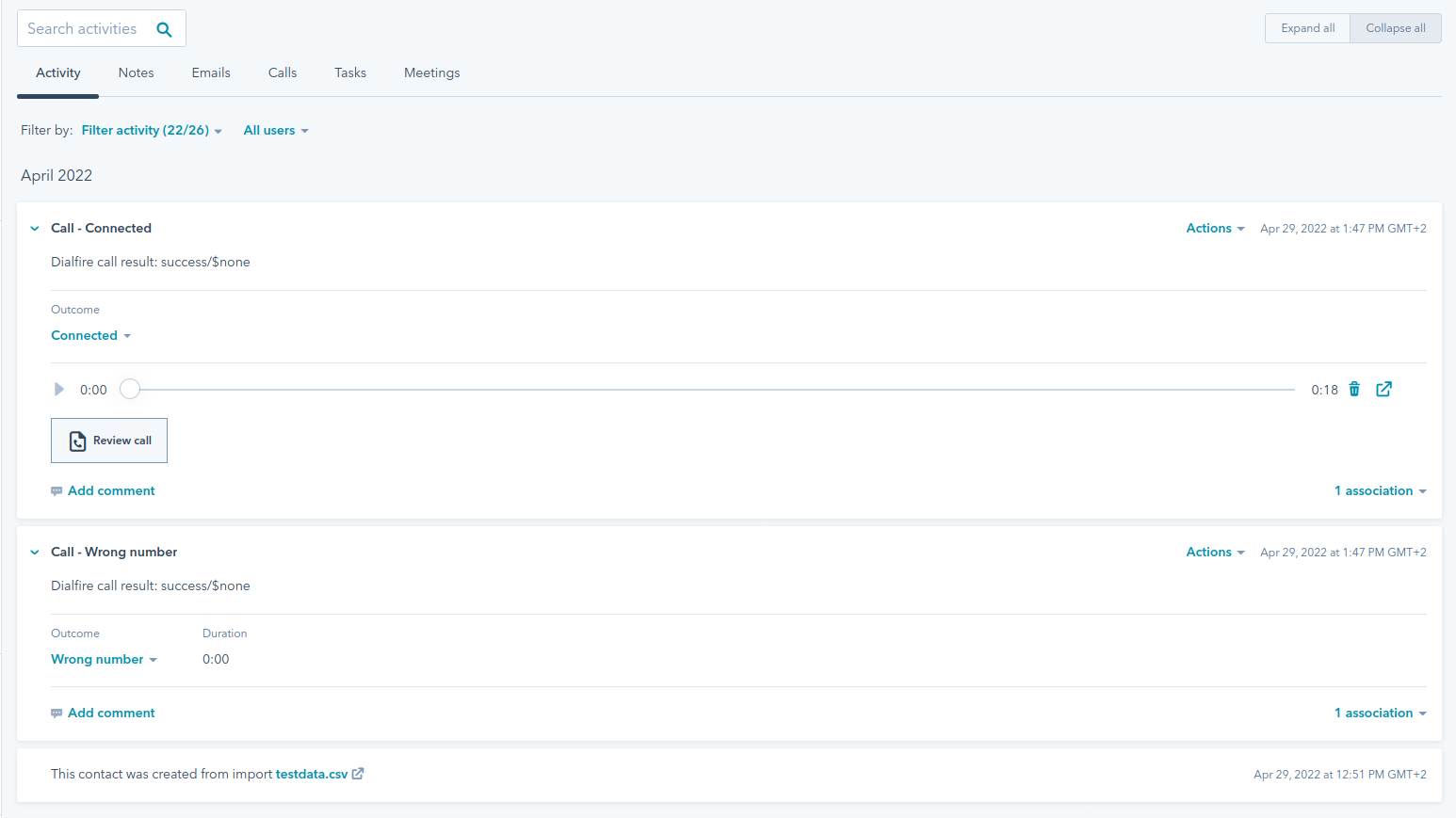Click the search magnifier icon
1456x818 pixels.
pos(164,29)
